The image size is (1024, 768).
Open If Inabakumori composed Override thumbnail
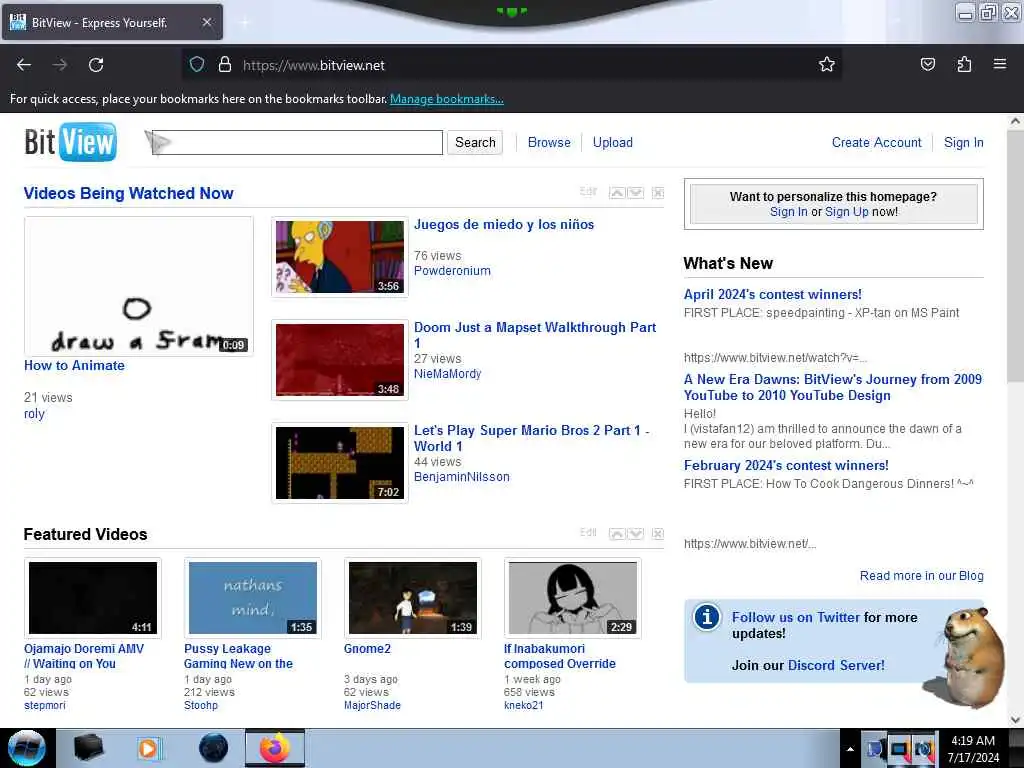pyautogui.click(x=573, y=598)
